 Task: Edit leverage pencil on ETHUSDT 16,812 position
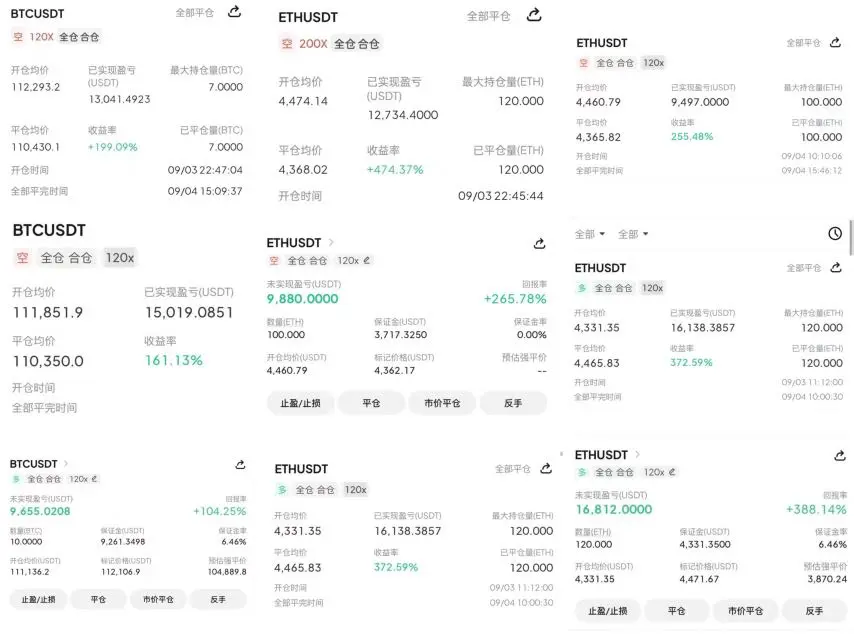pyautogui.click(x=672, y=472)
